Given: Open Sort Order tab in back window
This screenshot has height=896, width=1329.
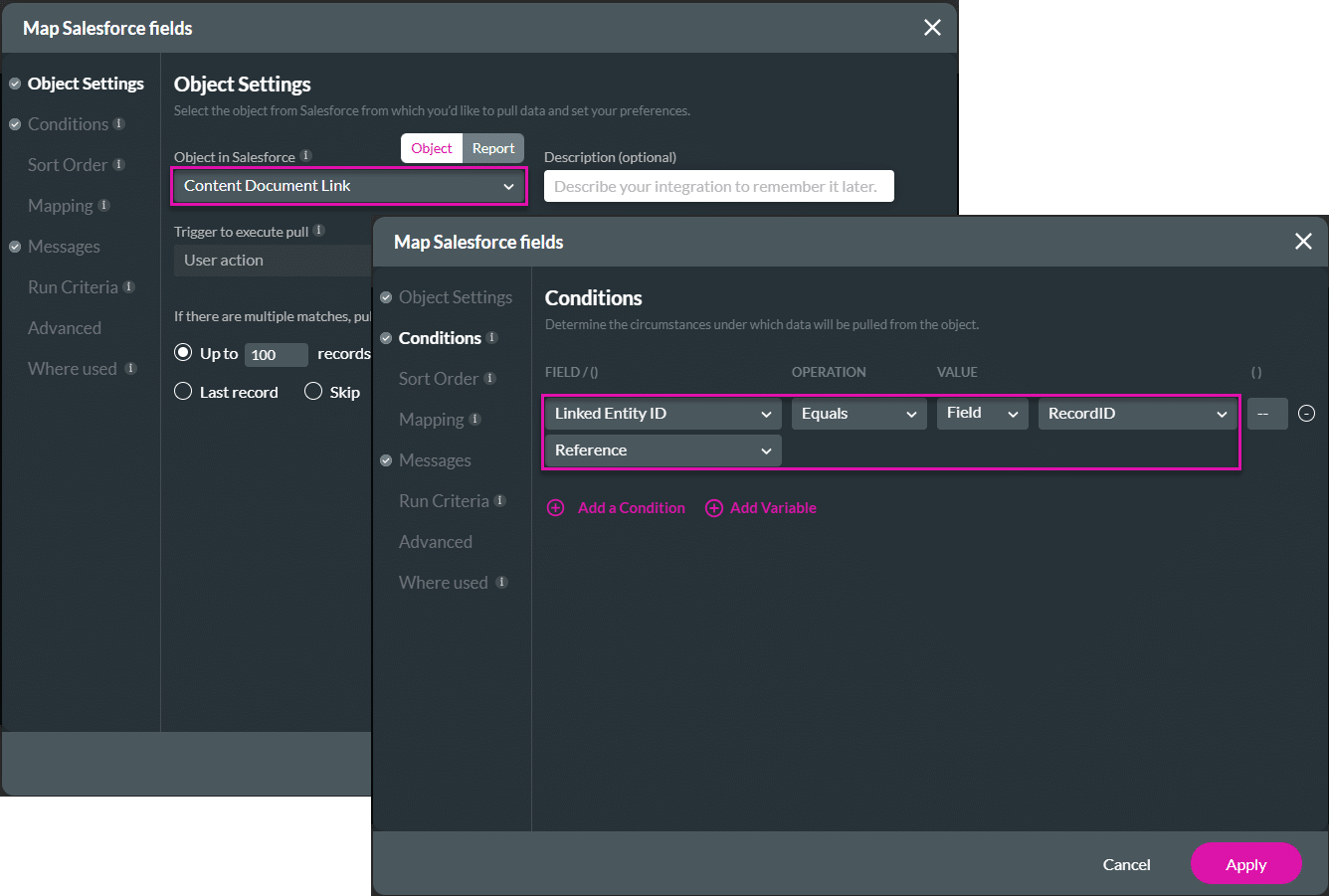Looking at the screenshot, I should 68,165.
